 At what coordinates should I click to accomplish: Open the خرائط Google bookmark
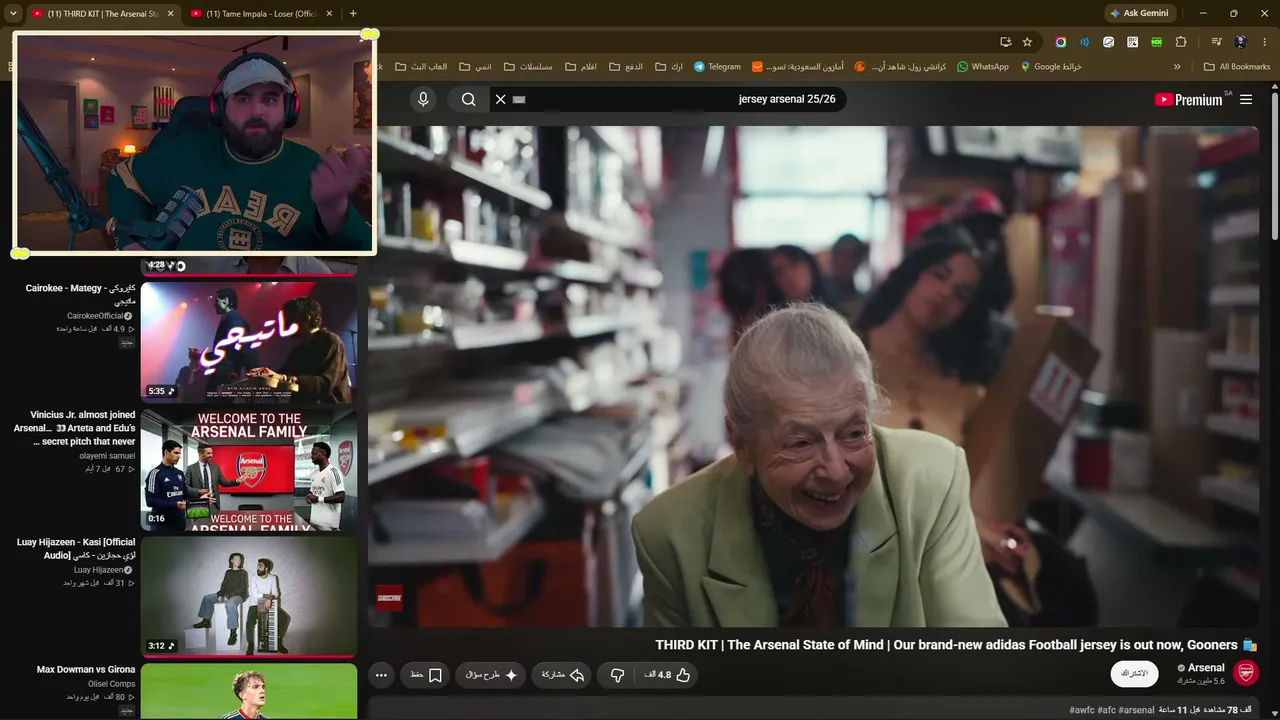pyautogui.click(x=1051, y=67)
